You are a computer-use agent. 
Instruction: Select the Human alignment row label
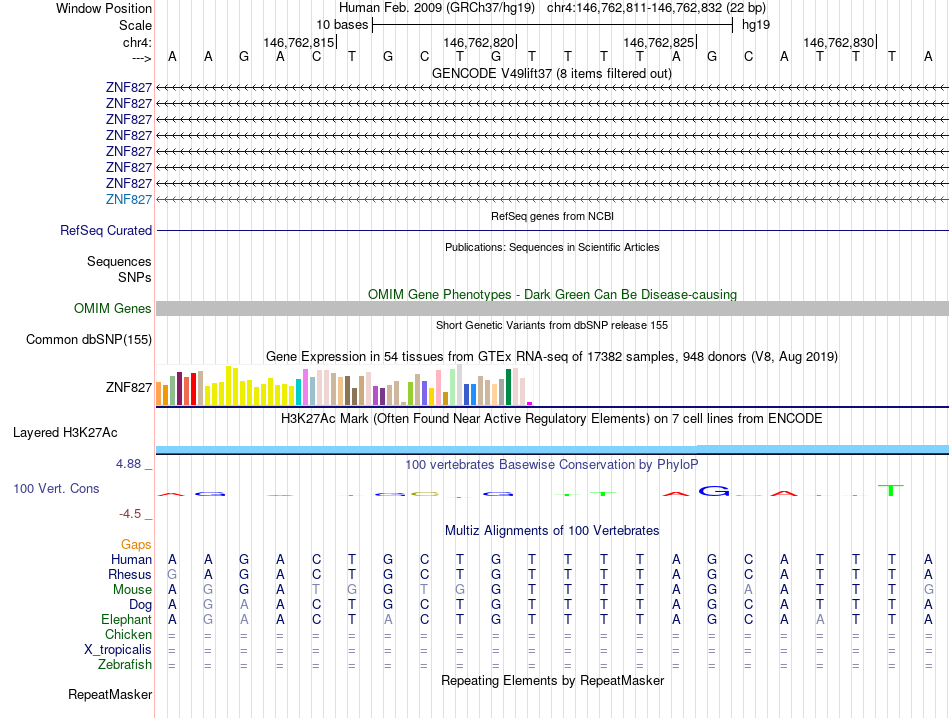click(x=131, y=559)
